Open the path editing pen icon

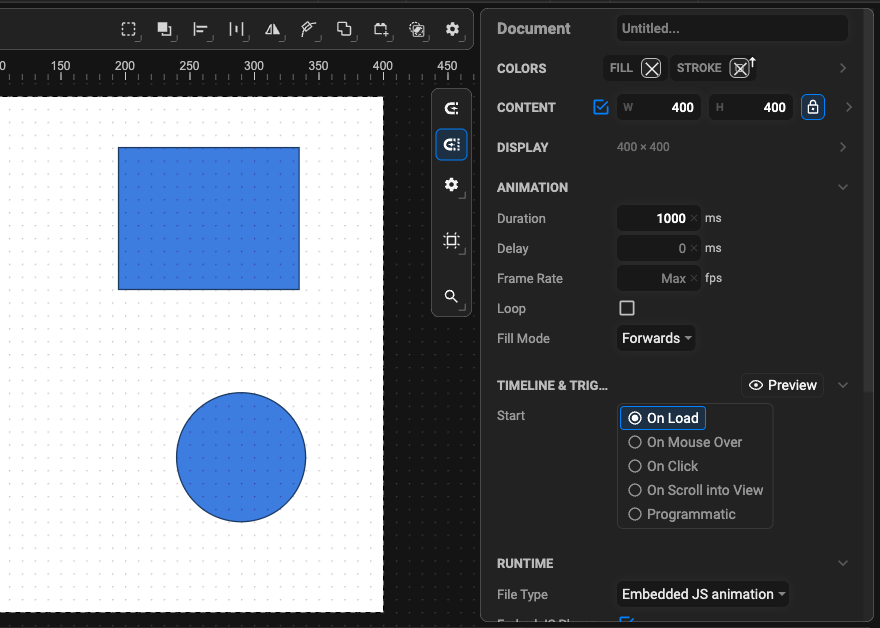308,29
